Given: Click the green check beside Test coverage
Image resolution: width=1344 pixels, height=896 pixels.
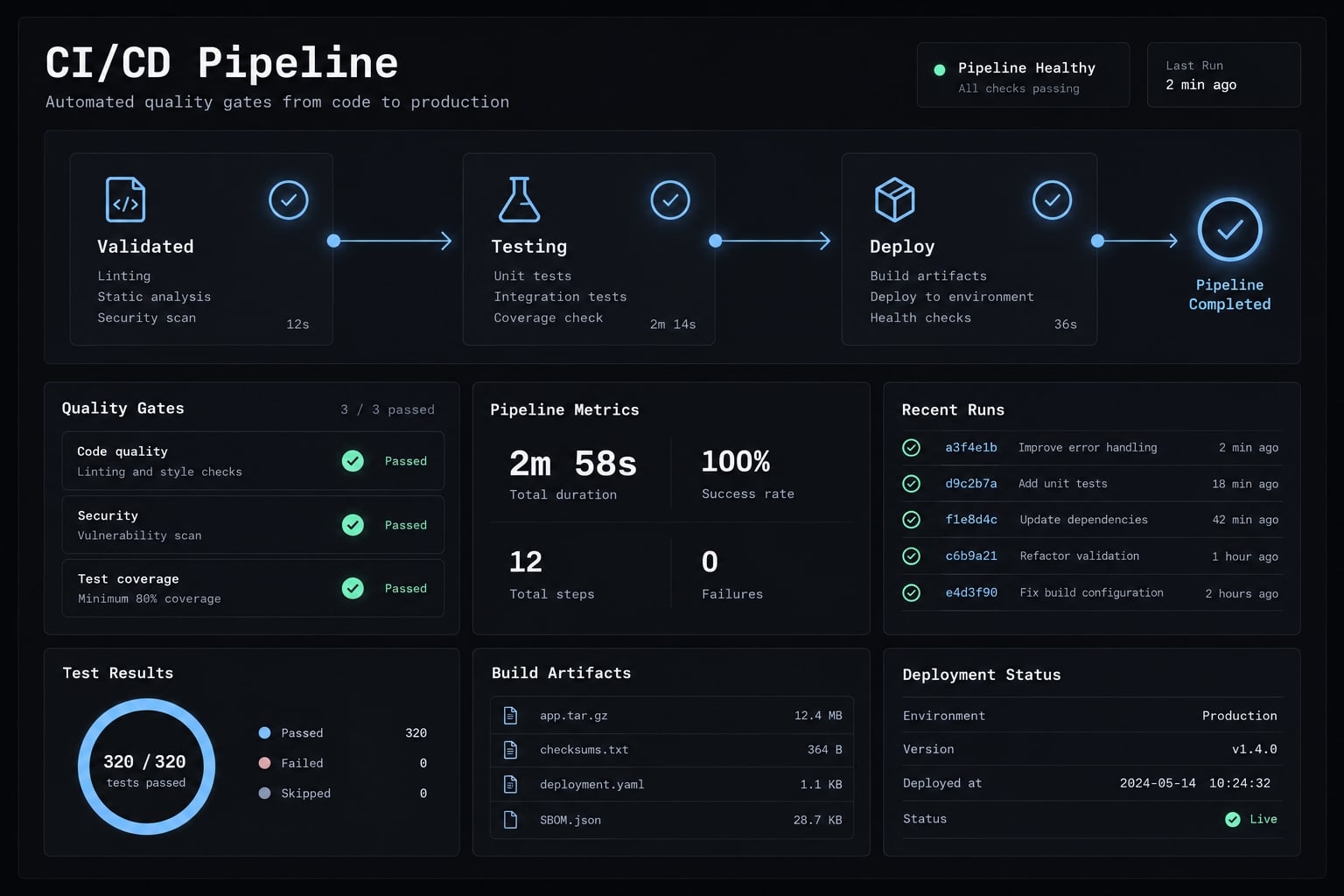Looking at the screenshot, I should point(353,588).
